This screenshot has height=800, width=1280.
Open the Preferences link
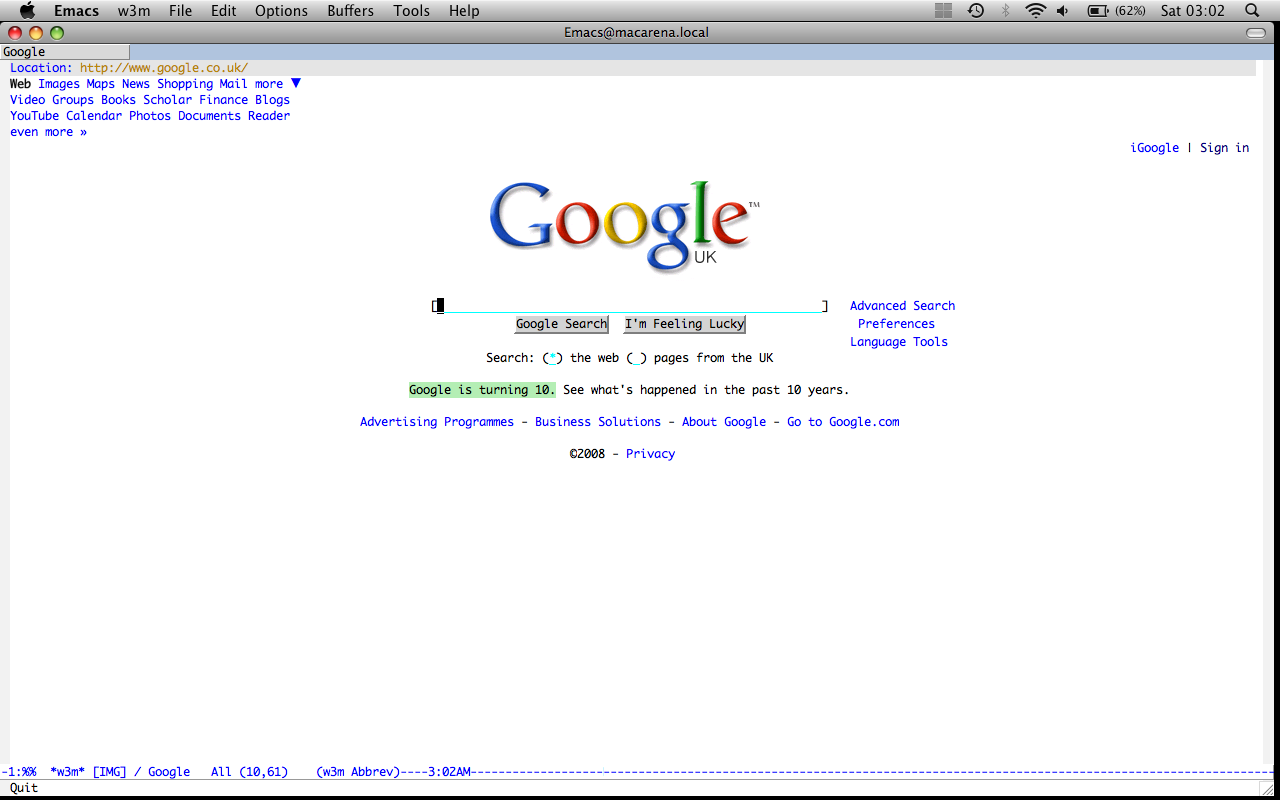click(x=896, y=324)
